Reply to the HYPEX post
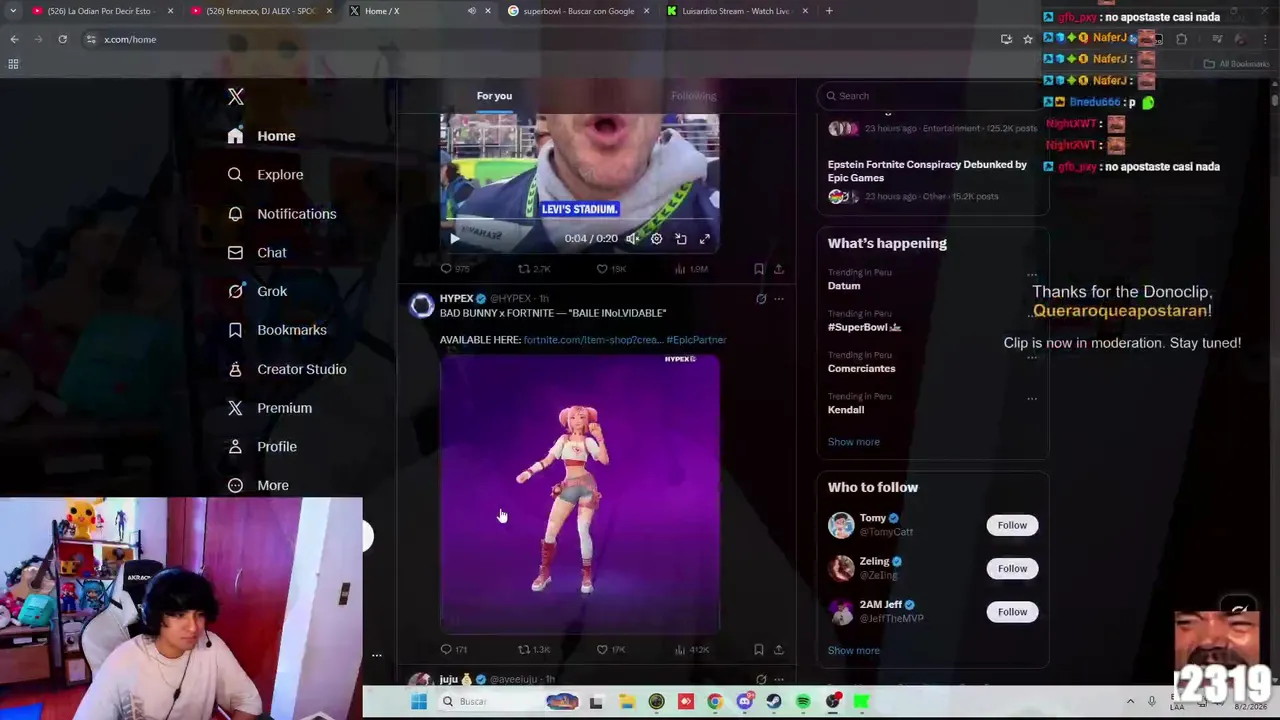 [454, 650]
